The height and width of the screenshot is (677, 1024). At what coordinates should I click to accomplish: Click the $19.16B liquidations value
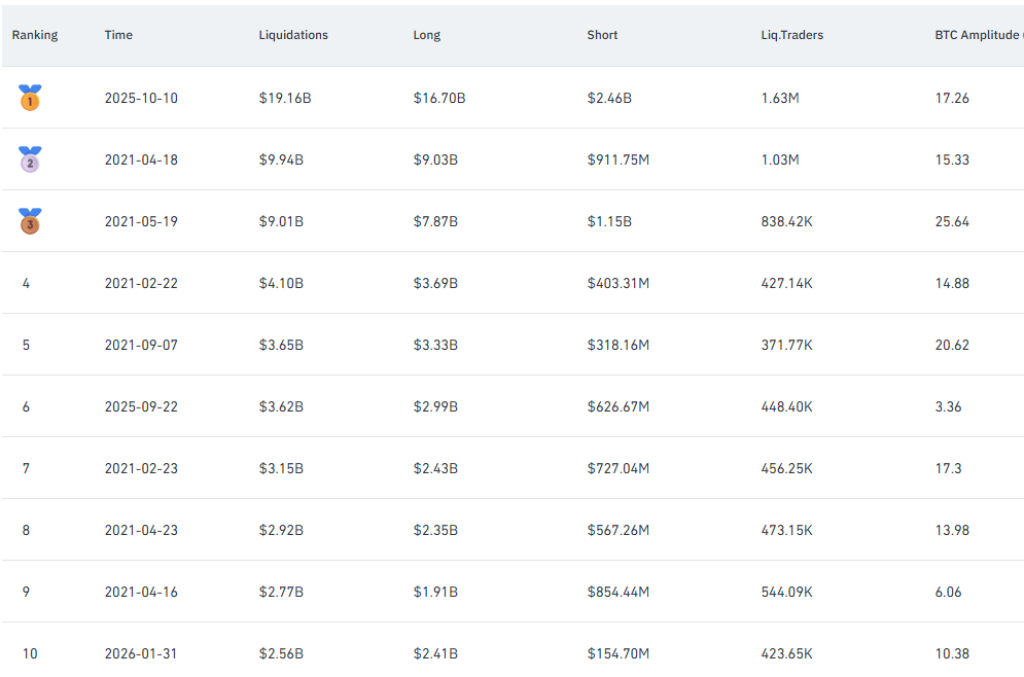point(285,98)
